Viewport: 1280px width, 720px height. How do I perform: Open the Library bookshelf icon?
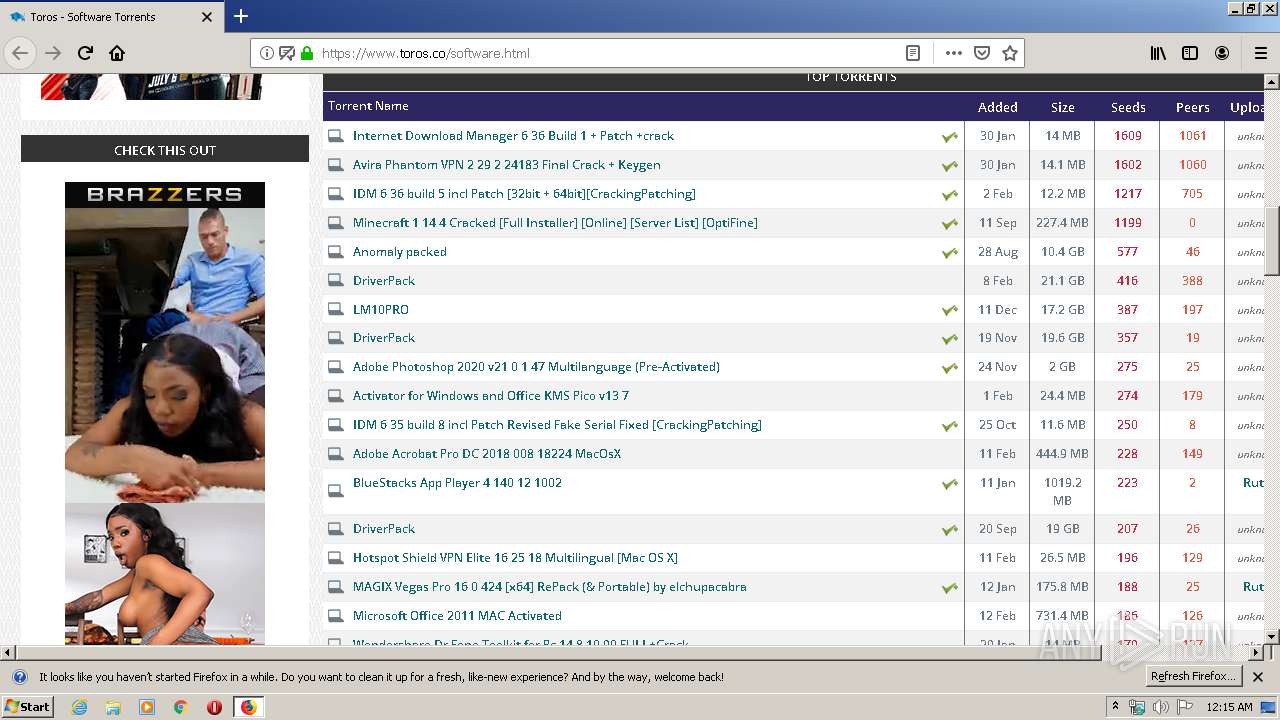1158,53
